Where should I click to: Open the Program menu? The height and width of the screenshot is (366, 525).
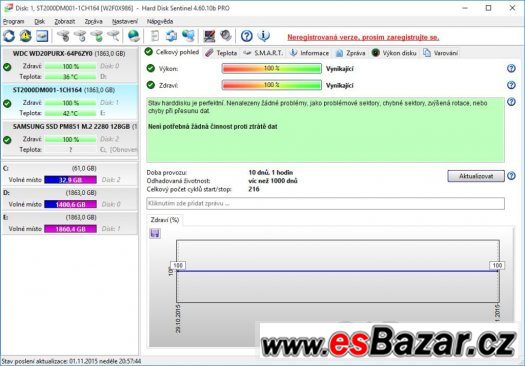pyautogui.click(x=13, y=21)
